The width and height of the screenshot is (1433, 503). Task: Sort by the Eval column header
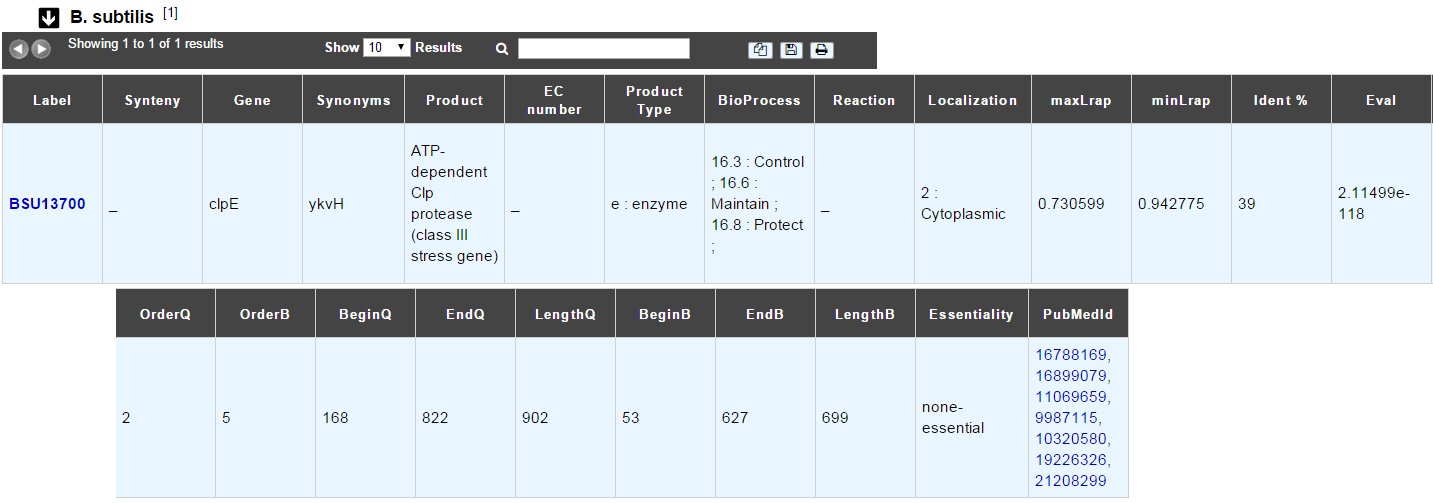pyautogui.click(x=1381, y=100)
